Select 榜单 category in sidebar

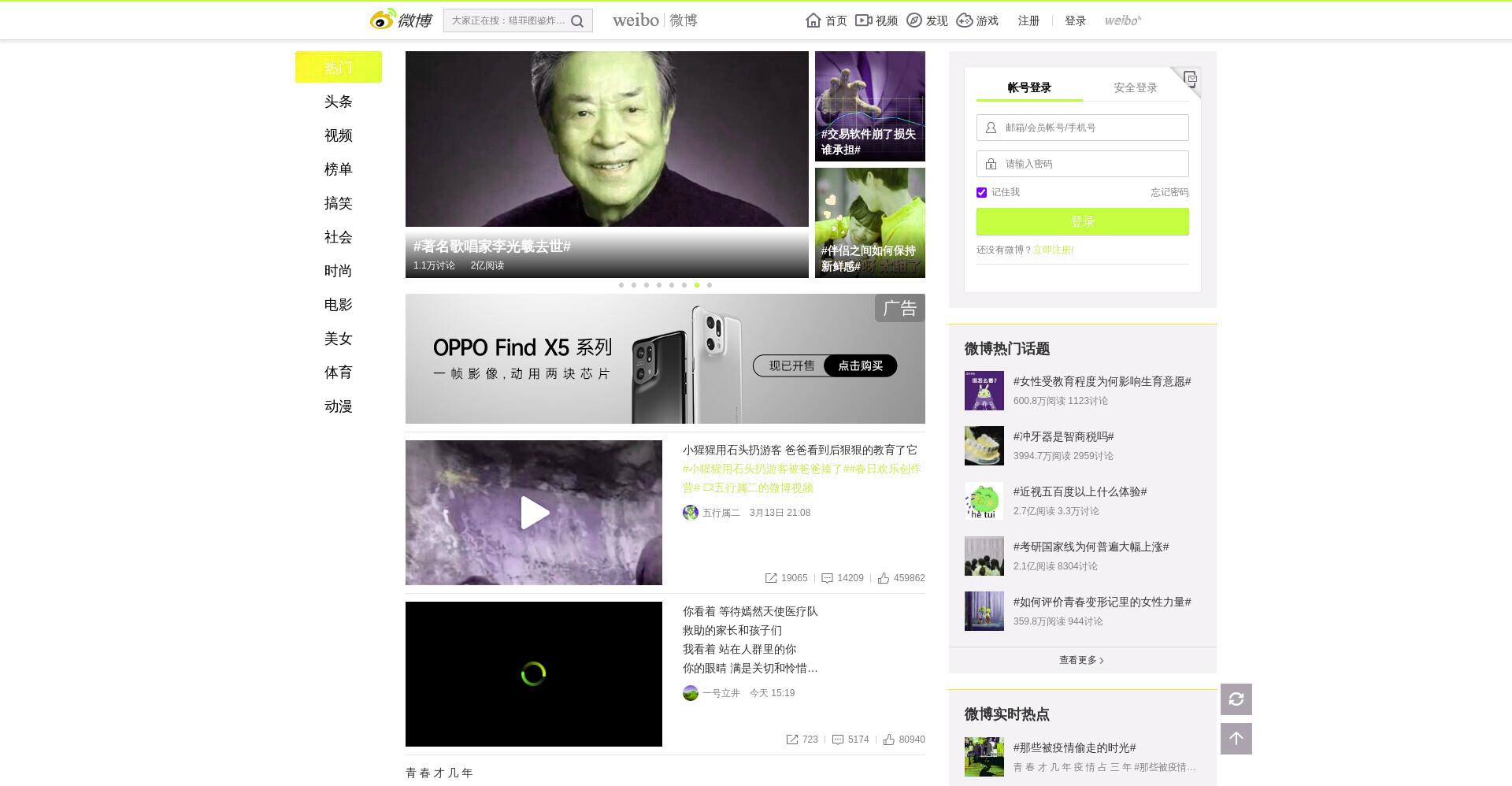pyautogui.click(x=339, y=169)
